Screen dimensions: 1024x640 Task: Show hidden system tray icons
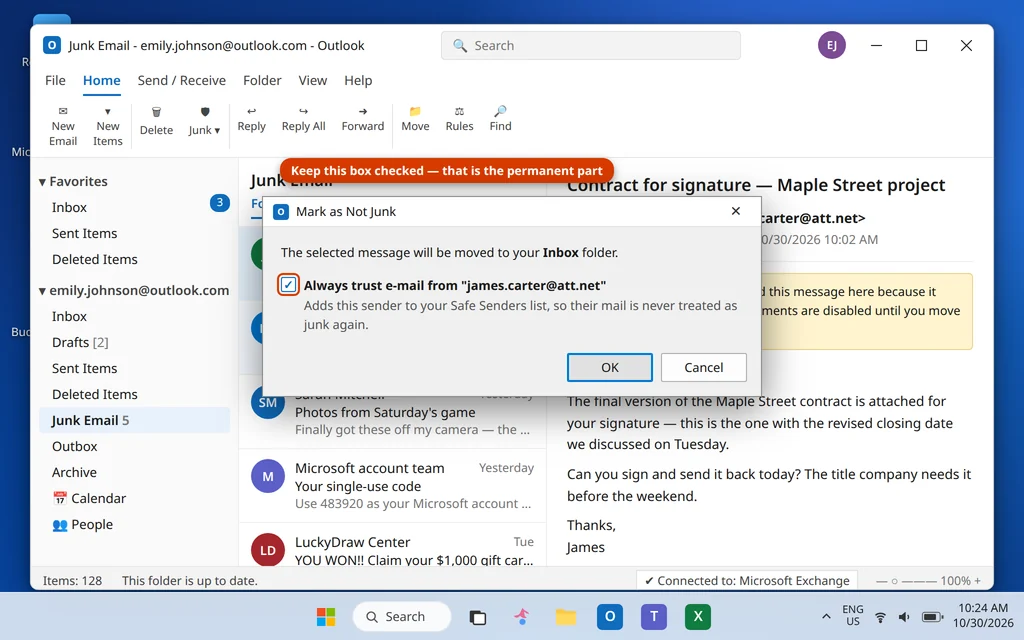826,616
